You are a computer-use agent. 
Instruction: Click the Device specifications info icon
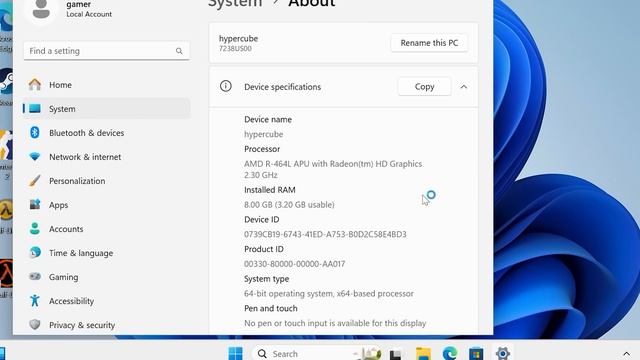(x=226, y=86)
